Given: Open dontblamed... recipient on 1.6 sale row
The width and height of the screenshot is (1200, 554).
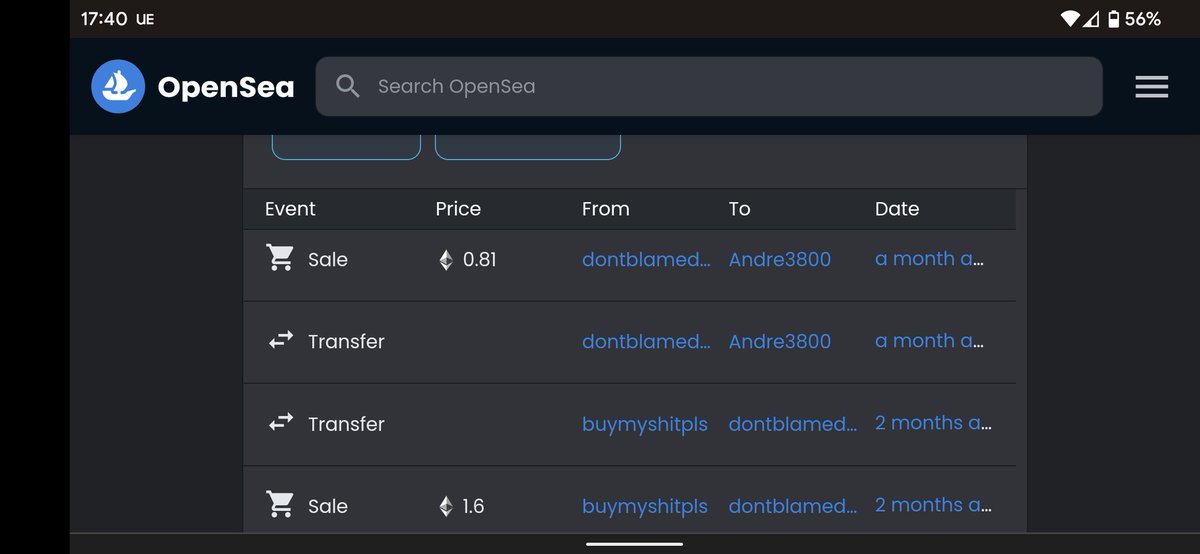Looking at the screenshot, I should pyautogui.click(x=793, y=506).
